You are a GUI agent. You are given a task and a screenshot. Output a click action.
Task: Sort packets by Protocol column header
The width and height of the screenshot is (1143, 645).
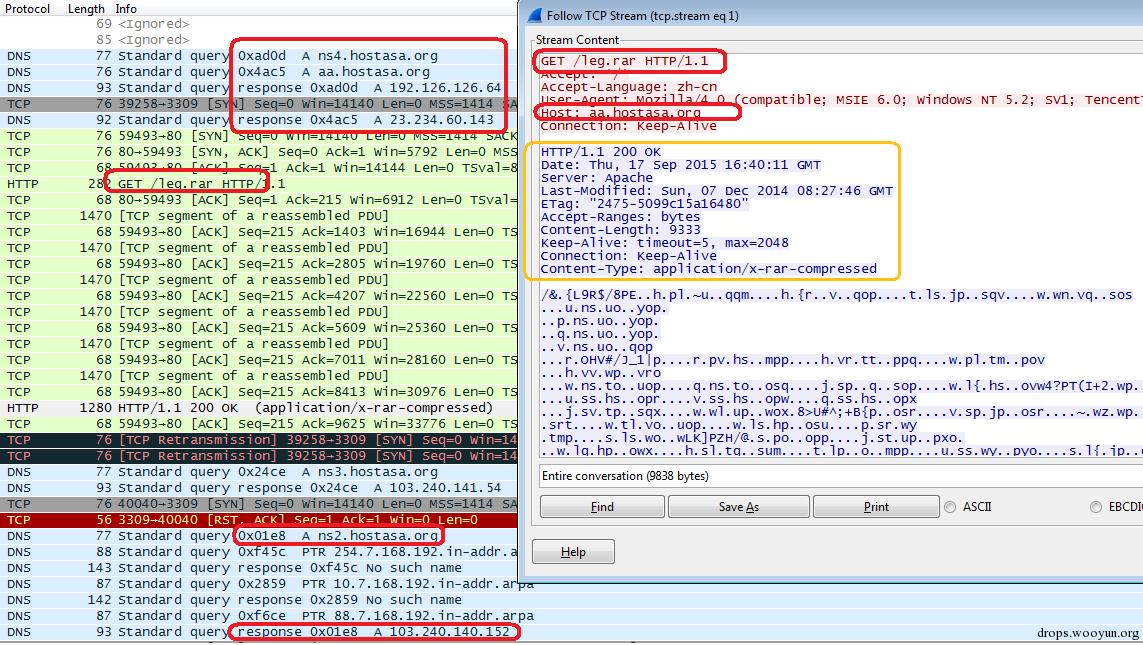click(x=28, y=8)
